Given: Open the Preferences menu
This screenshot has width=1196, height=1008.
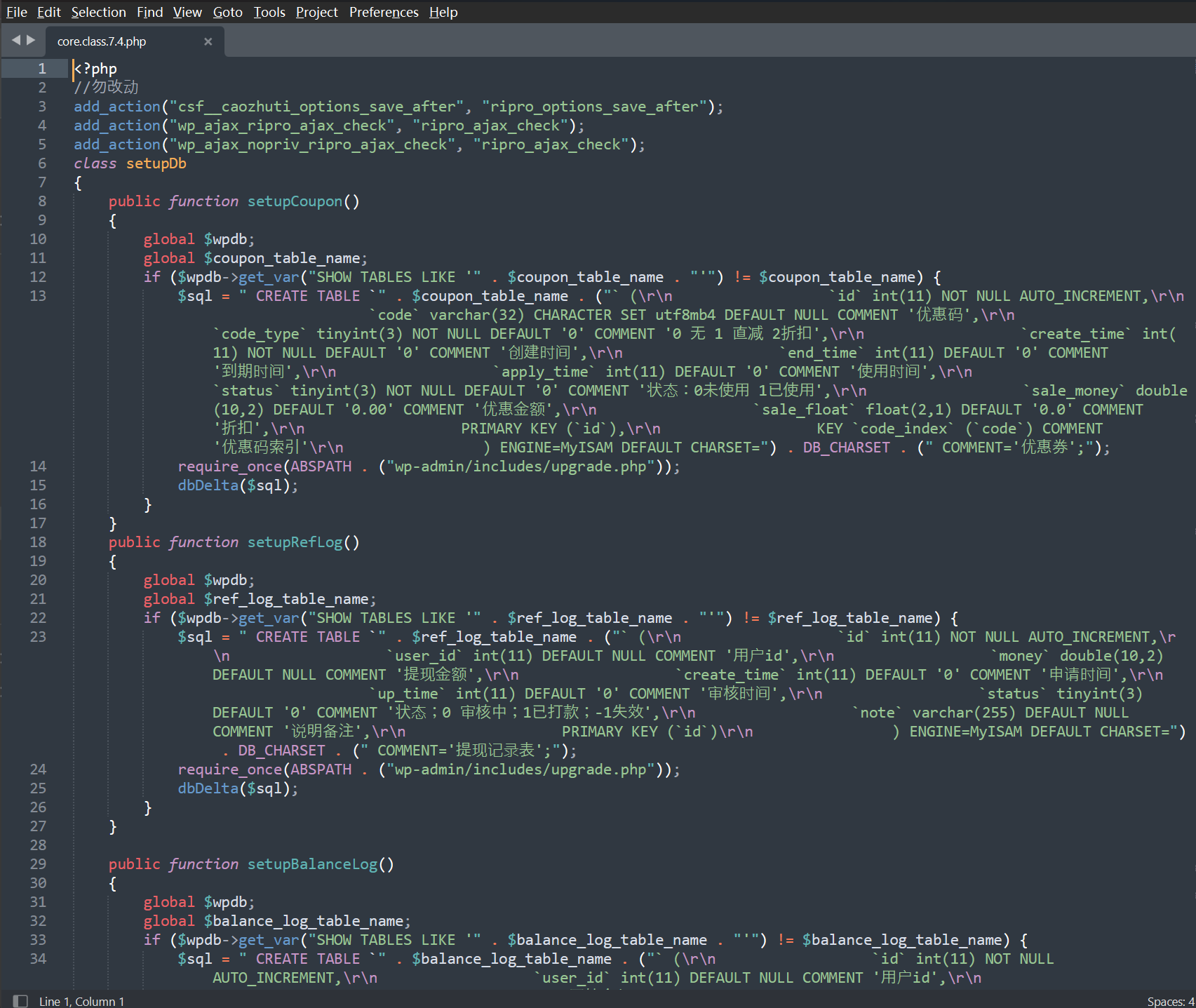Looking at the screenshot, I should (384, 12).
